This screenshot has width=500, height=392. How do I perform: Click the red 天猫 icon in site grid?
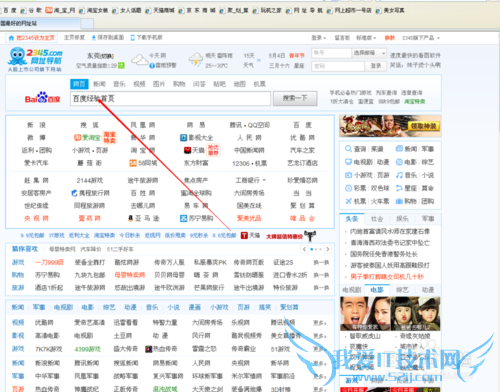click(x=187, y=150)
